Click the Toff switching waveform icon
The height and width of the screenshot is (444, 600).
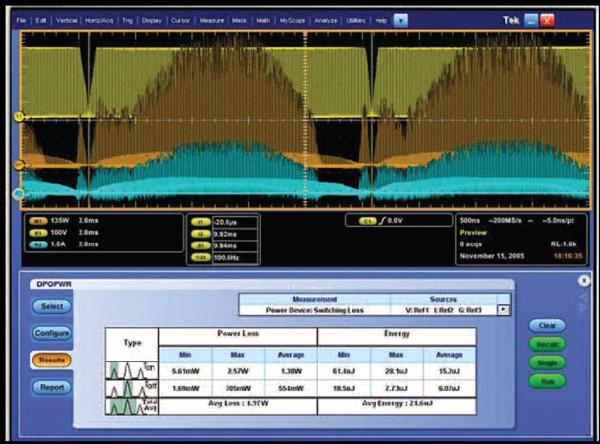point(126,388)
